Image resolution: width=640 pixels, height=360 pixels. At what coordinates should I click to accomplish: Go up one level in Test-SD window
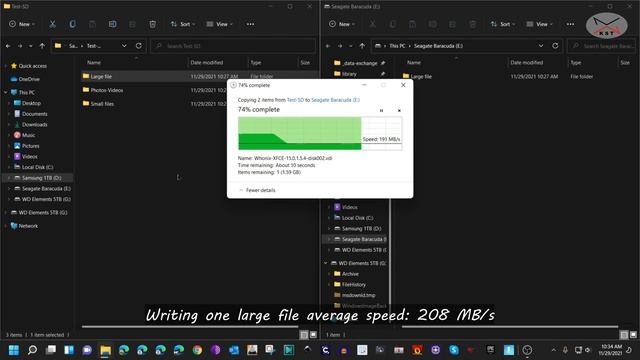coord(42,46)
